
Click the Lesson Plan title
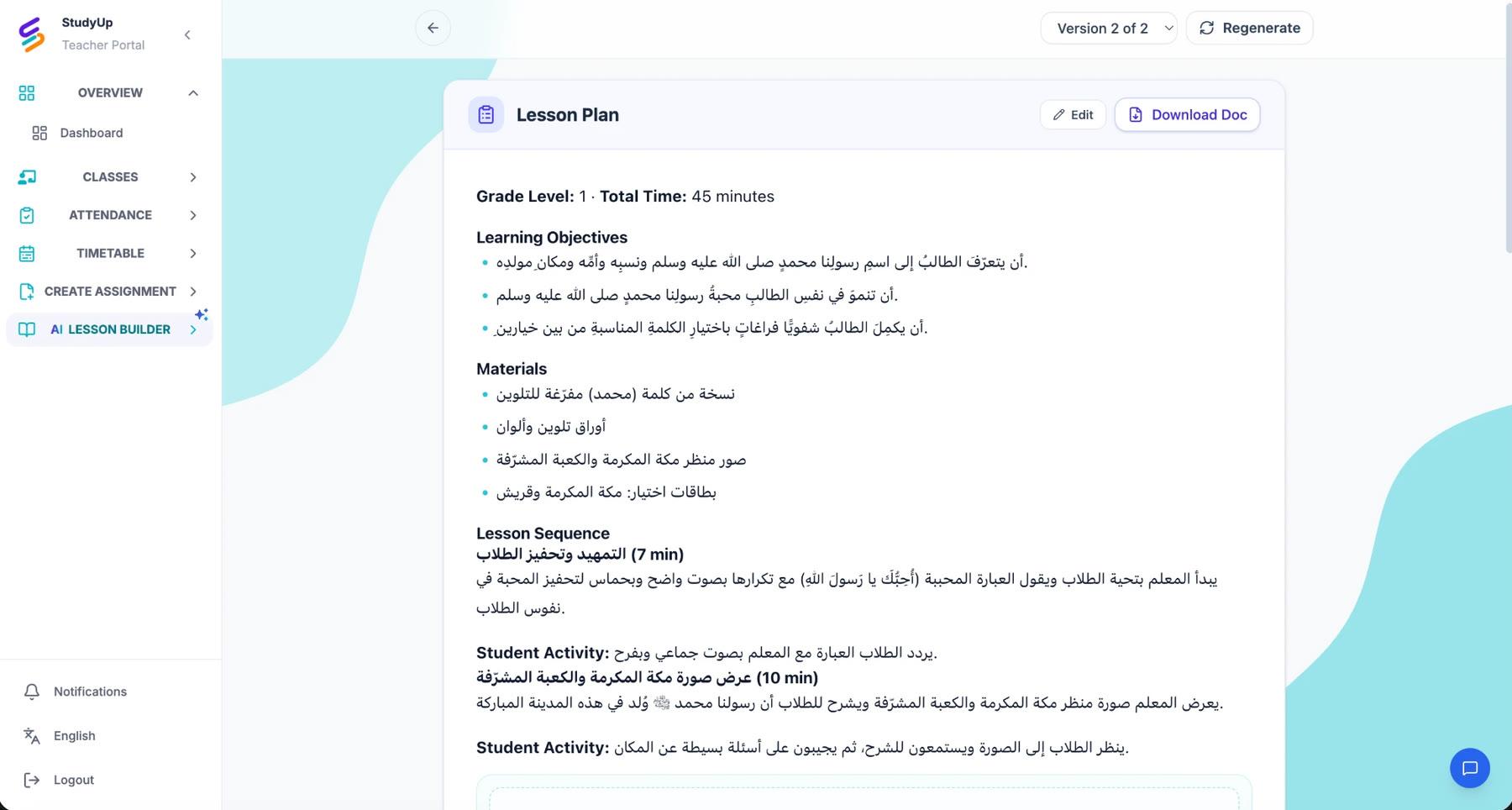click(568, 115)
